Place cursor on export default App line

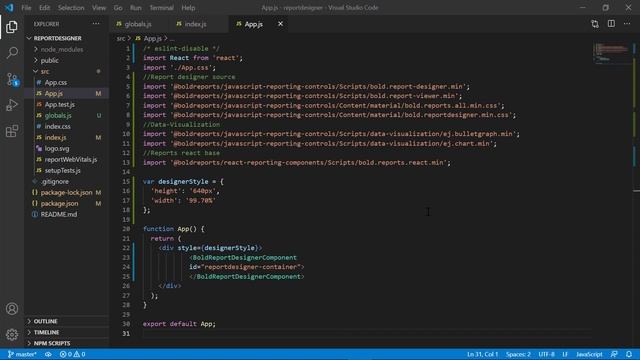(x=179, y=324)
